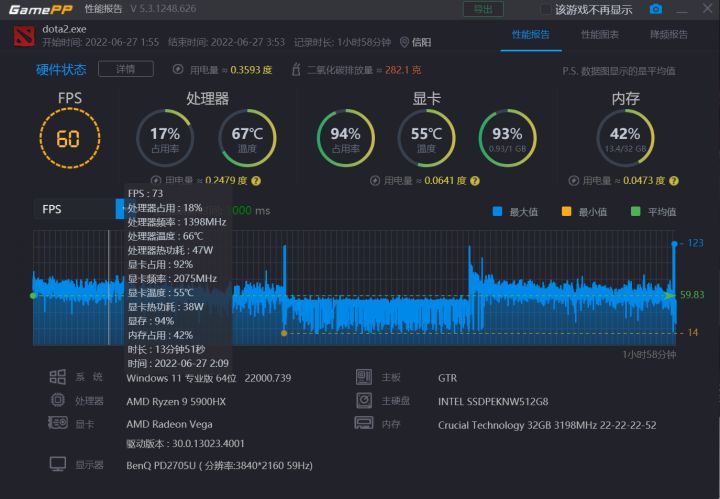Click the green 平均值 legend swatch
720x499 pixels.
(x=636, y=211)
